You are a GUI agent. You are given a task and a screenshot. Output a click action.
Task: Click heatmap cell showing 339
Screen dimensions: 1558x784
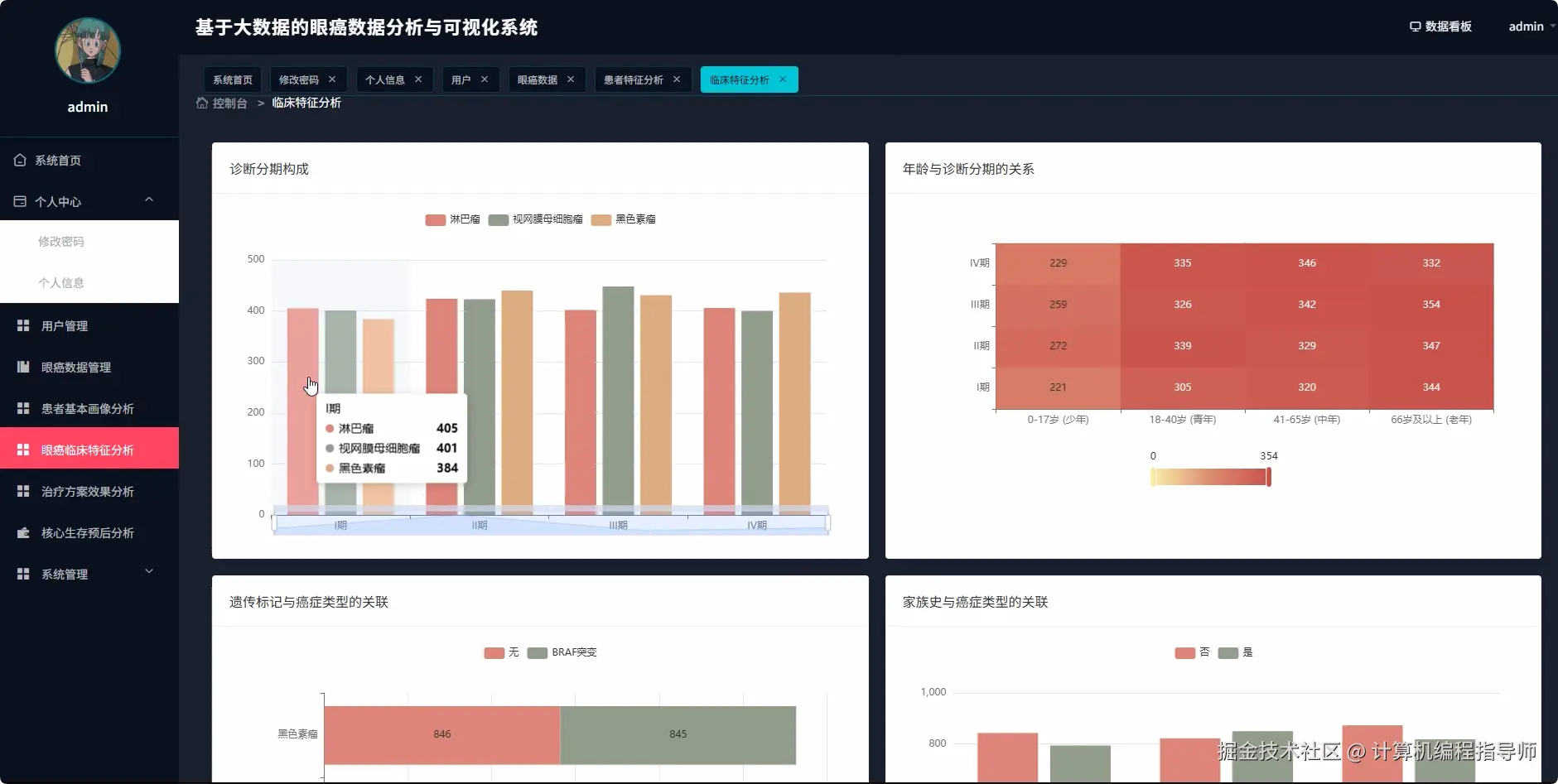[1182, 346]
